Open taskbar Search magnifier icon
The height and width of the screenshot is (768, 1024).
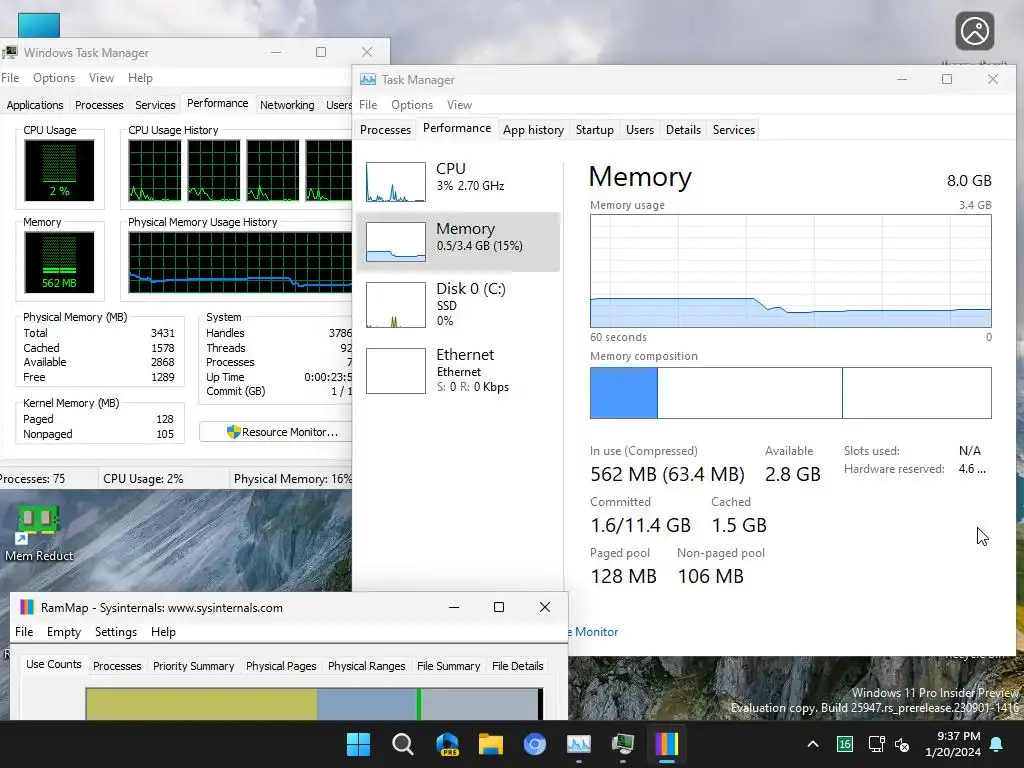(x=402, y=744)
